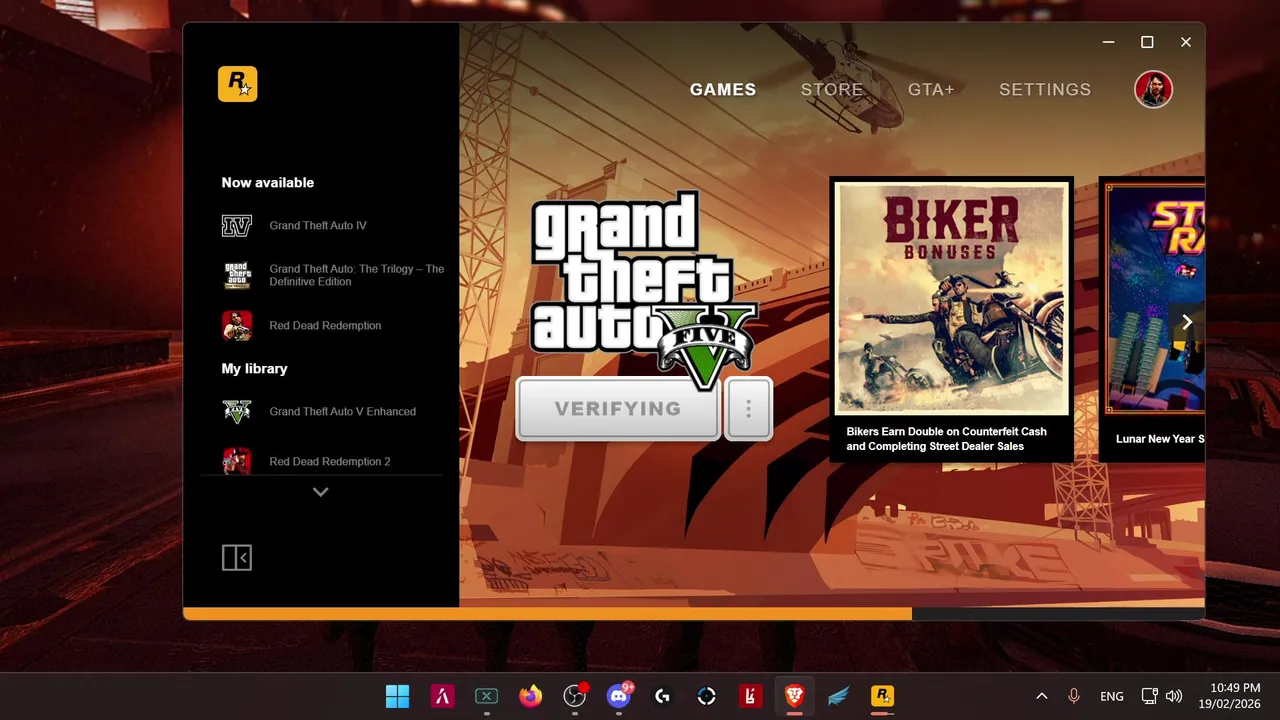Click the GTA Trilogy Definitive Edition icon
The width and height of the screenshot is (1280, 720).
tap(237, 275)
